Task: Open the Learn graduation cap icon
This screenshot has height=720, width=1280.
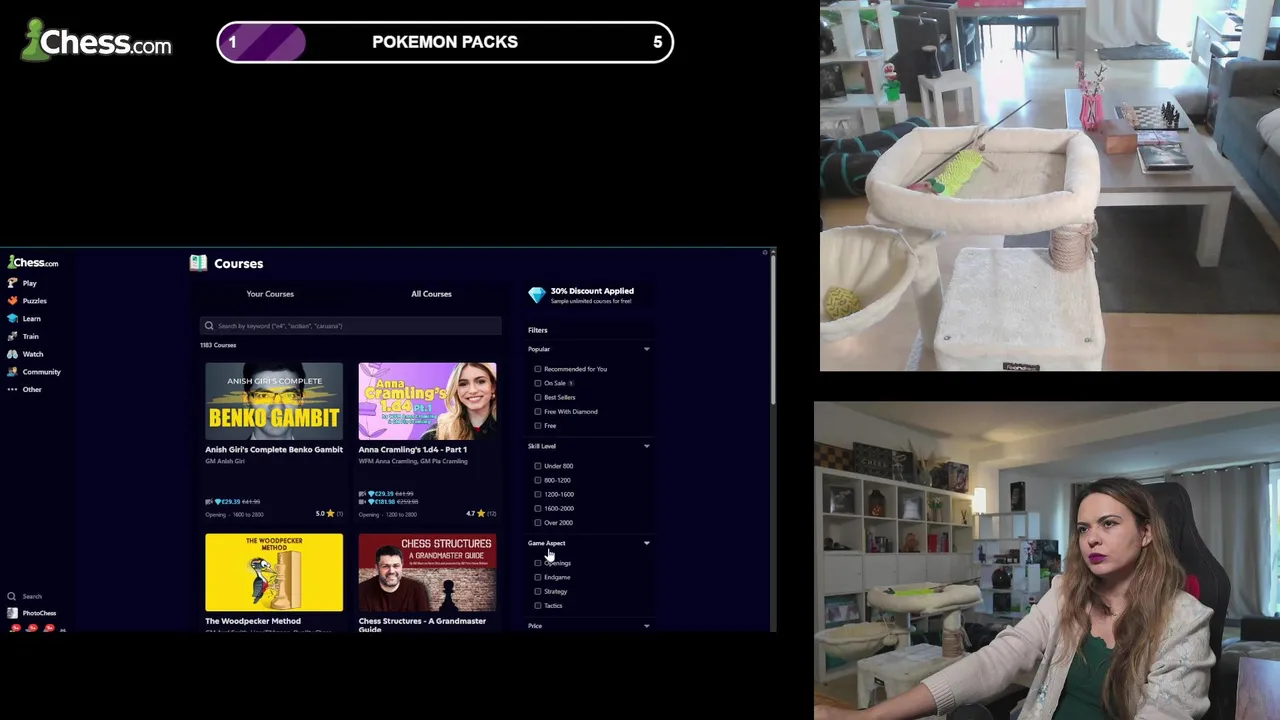Action: pyautogui.click(x=12, y=319)
